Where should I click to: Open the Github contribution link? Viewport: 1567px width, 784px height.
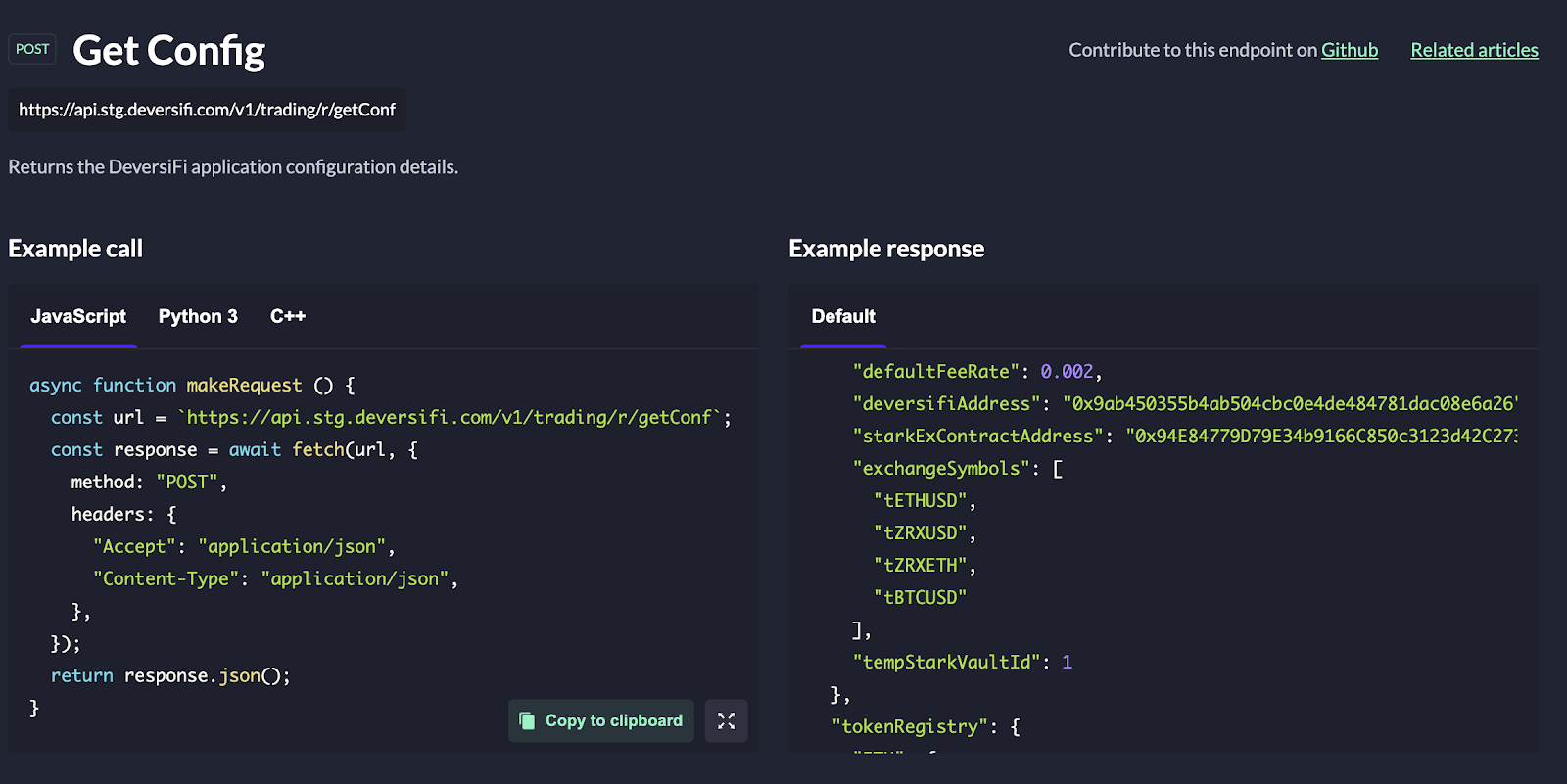1349,50
